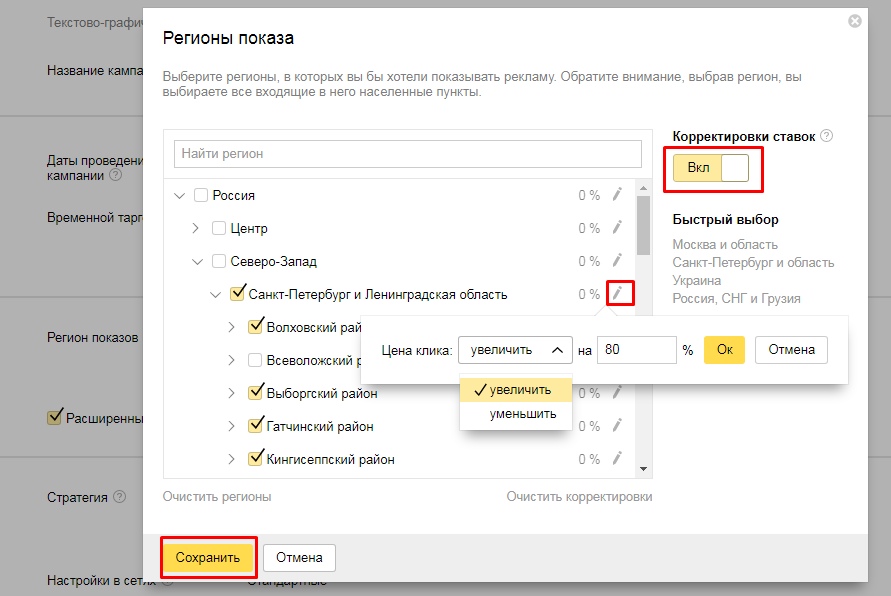Click the Очистить корректировки link
This screenshot has height=596, width=891.
tap(579, 497)
